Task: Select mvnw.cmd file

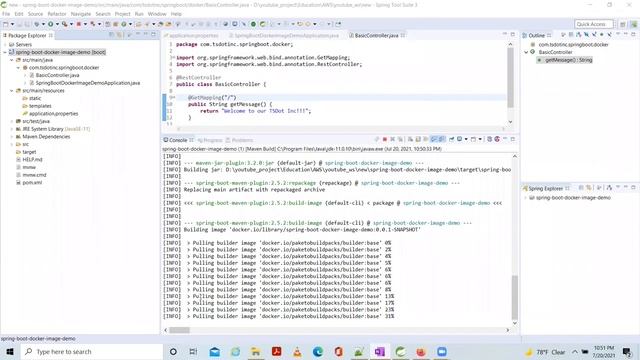Action: click(x=34, y=175)
